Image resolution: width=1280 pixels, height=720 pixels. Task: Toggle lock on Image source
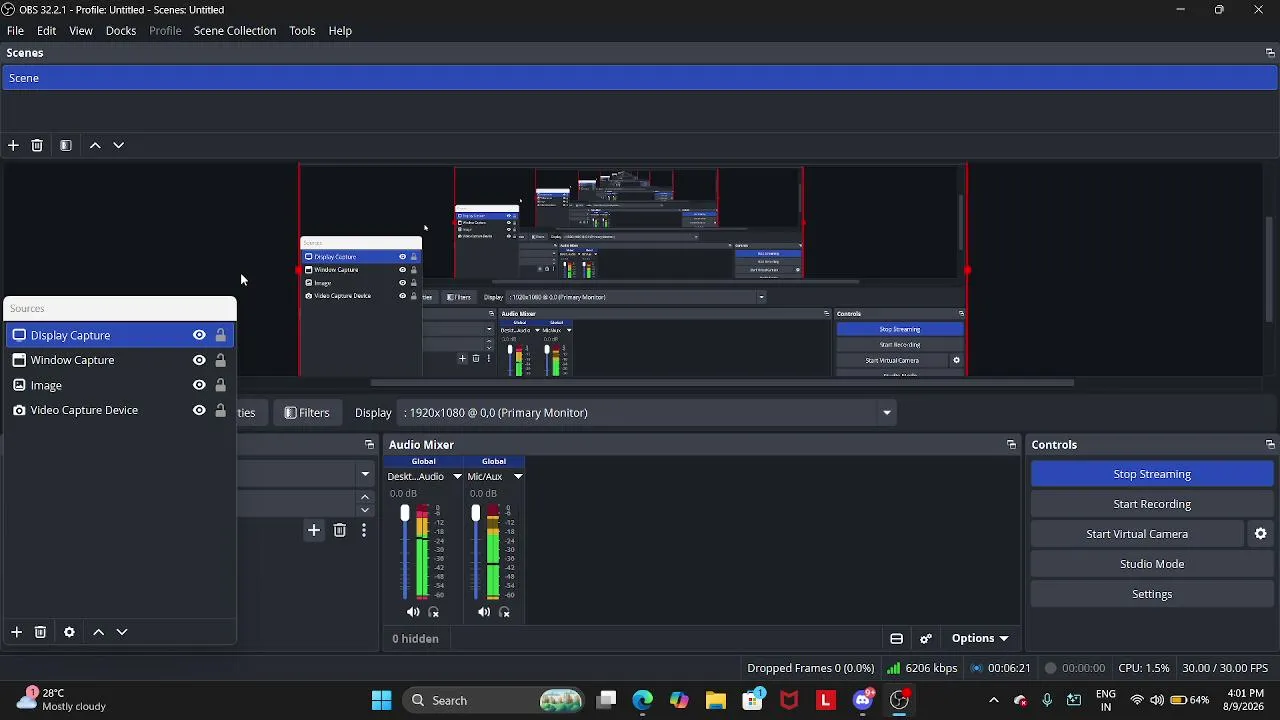221,385
